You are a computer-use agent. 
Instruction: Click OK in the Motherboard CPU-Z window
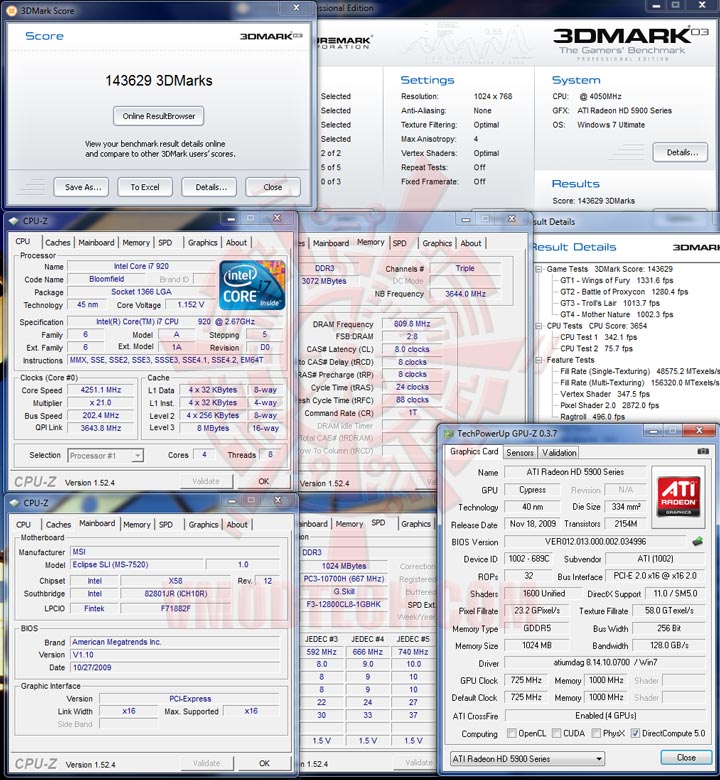[264, 763]
